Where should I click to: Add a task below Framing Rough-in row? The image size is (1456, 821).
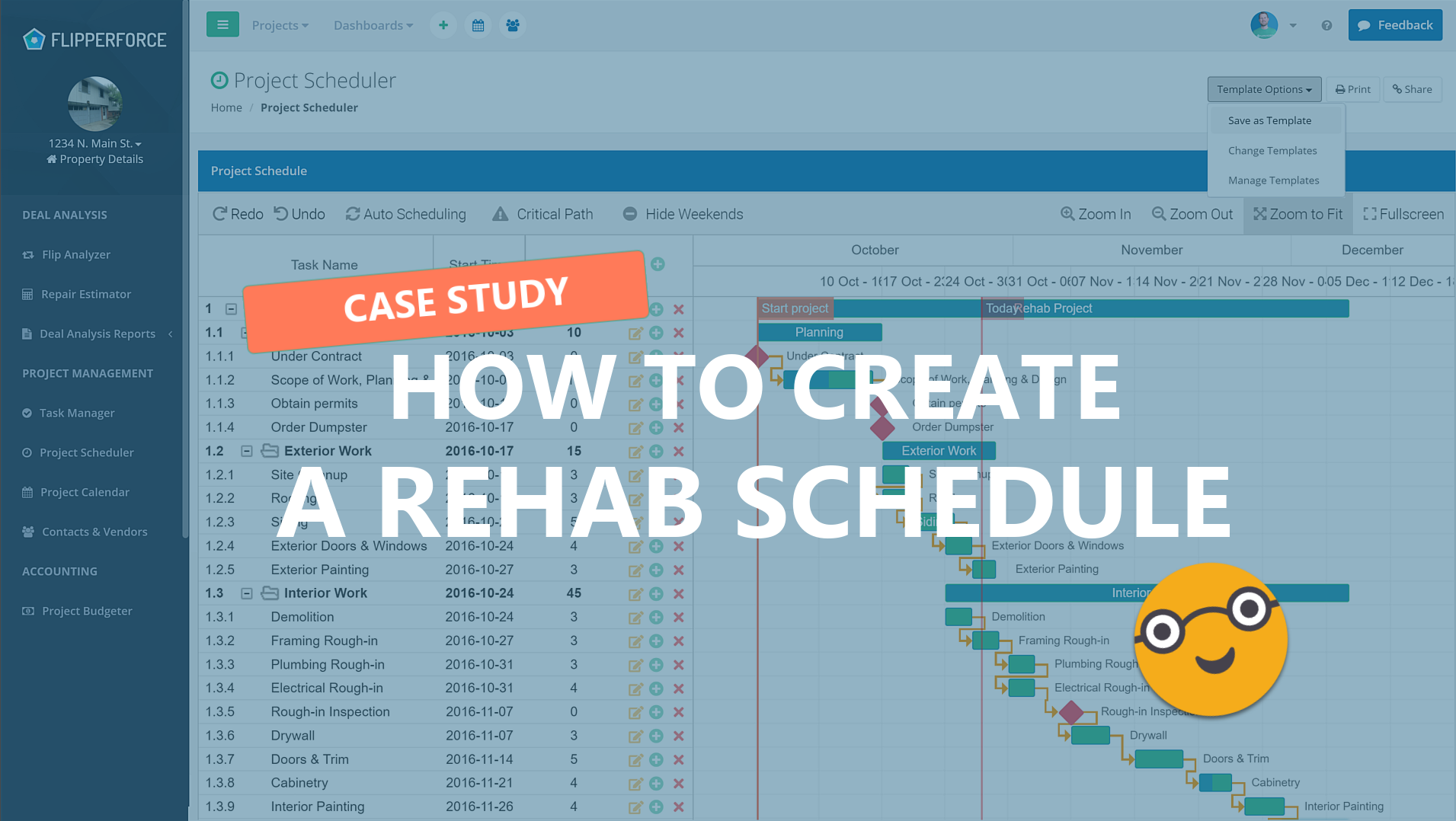pyautogui.click(x=656, y=641)
